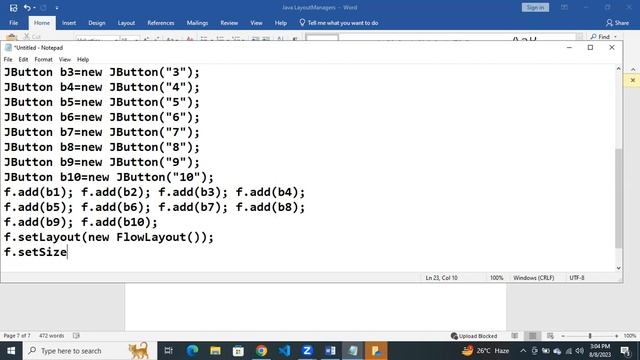
Task: Click the Notepad vertical scrollbar thumb
Action: [x=618, y=198]
